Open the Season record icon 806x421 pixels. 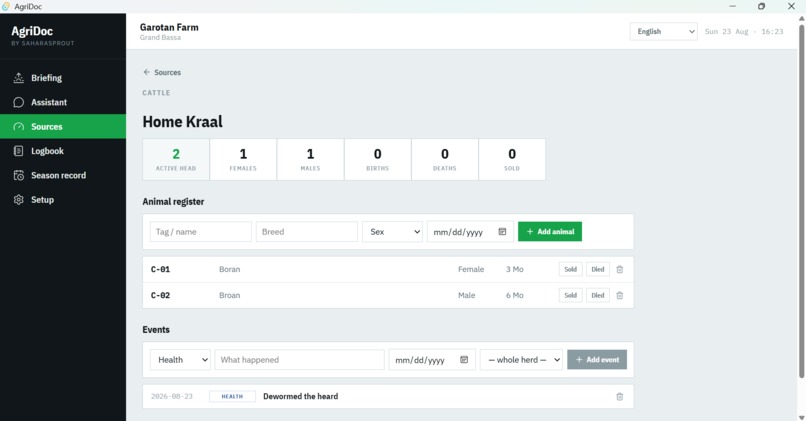point(19,175)
